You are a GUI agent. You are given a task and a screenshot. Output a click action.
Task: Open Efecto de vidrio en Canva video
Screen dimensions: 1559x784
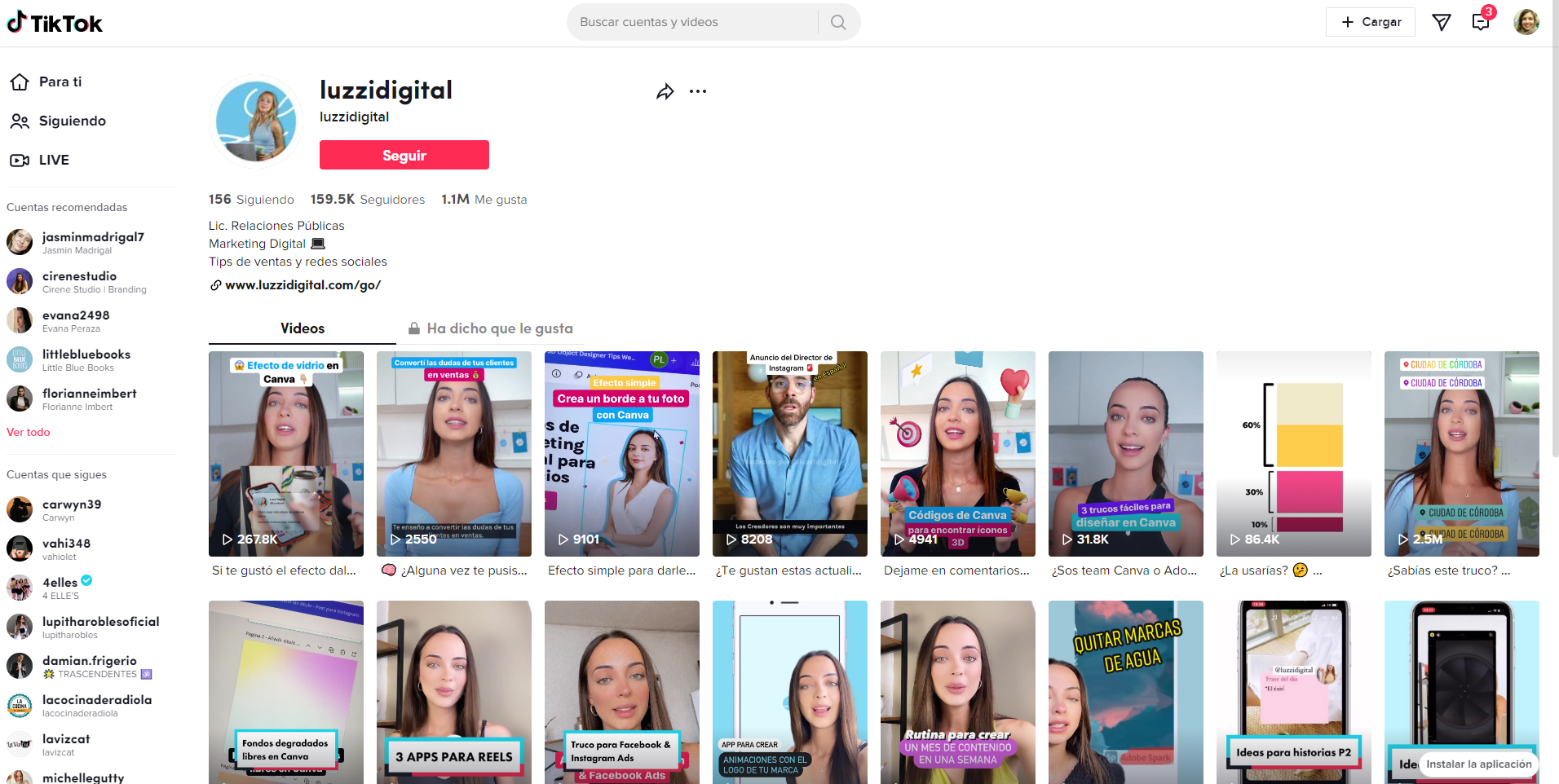(x=286, y=454)
